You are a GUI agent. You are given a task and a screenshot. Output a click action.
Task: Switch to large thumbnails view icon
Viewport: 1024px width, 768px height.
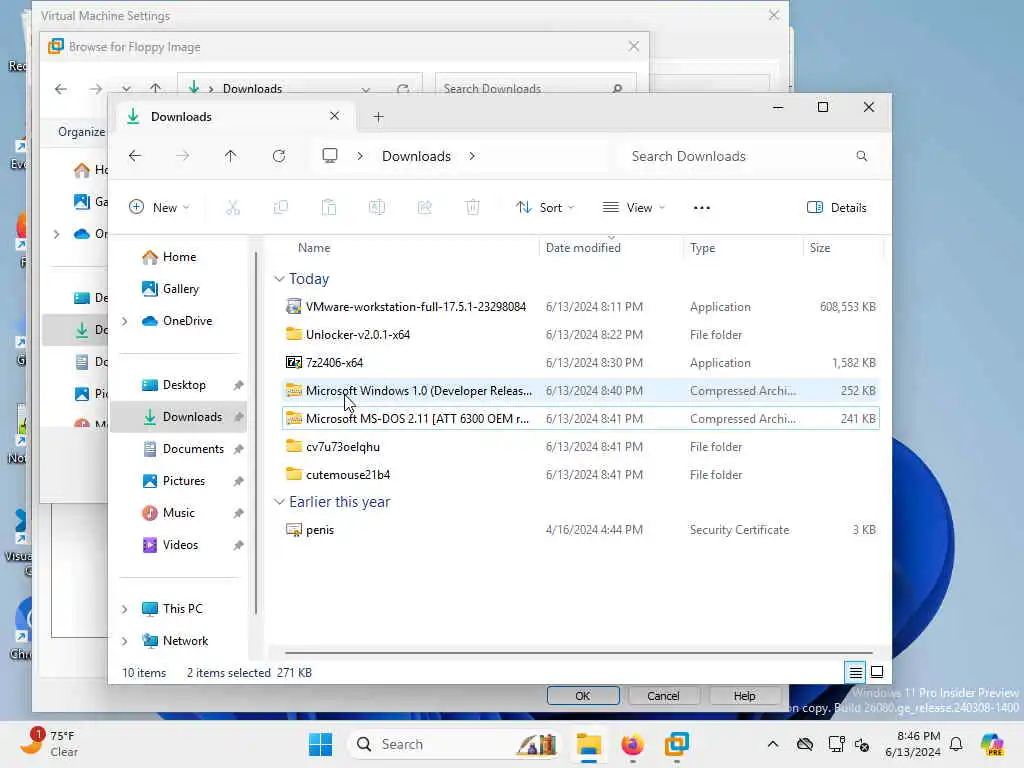click(877, 672)
